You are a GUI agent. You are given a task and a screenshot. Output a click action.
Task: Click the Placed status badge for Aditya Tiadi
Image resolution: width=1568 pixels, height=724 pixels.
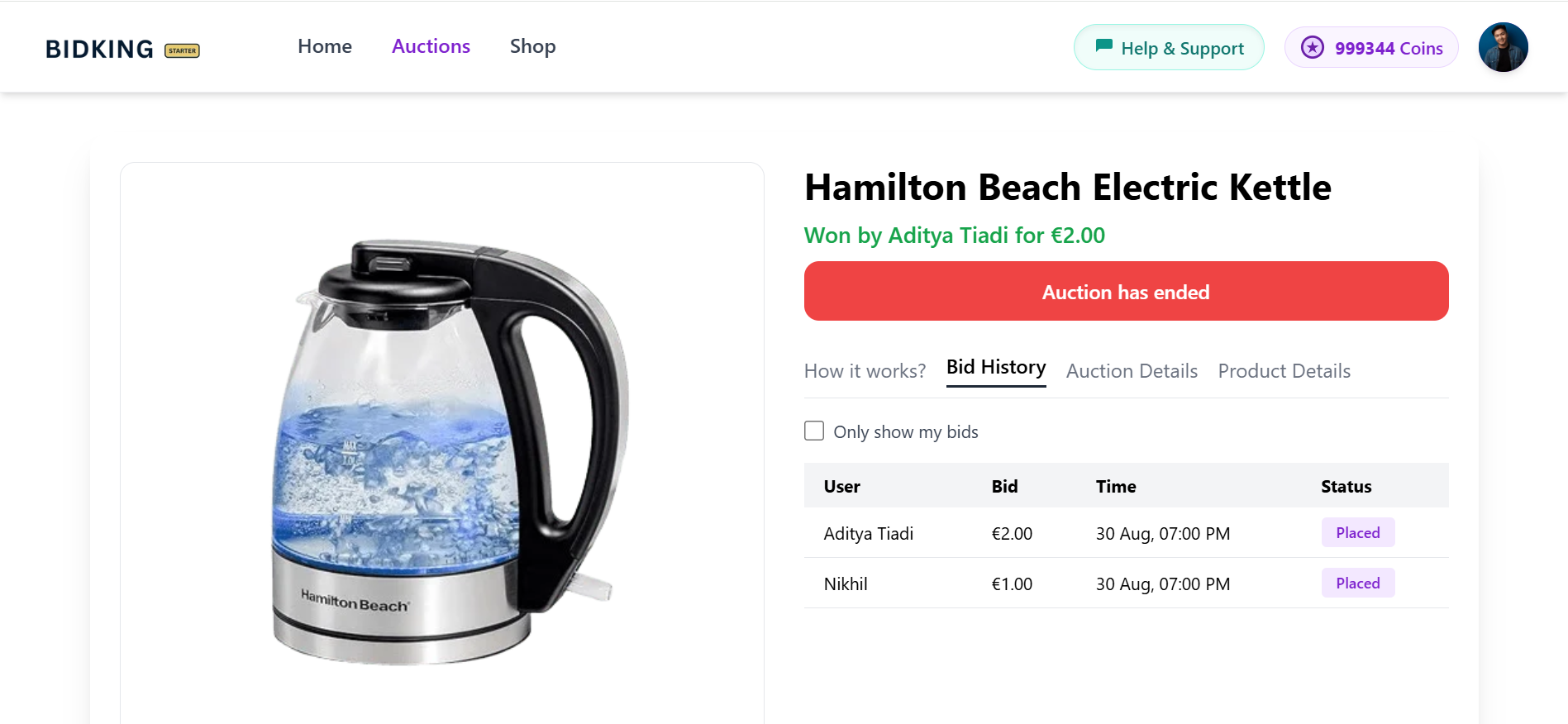(1357, 533)
